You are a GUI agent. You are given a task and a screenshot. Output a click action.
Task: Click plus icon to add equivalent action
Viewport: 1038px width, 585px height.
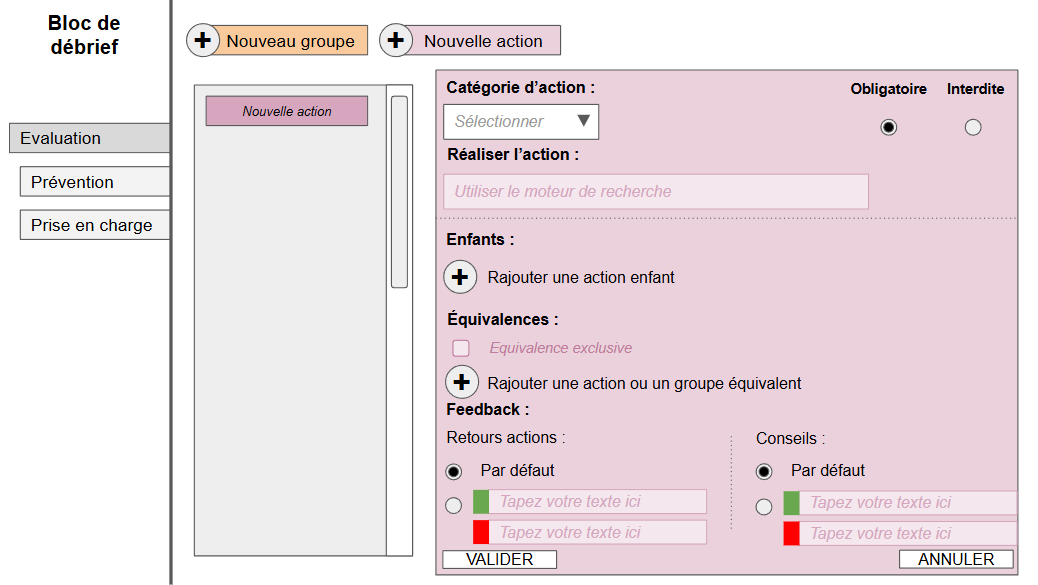pos(460,382)
